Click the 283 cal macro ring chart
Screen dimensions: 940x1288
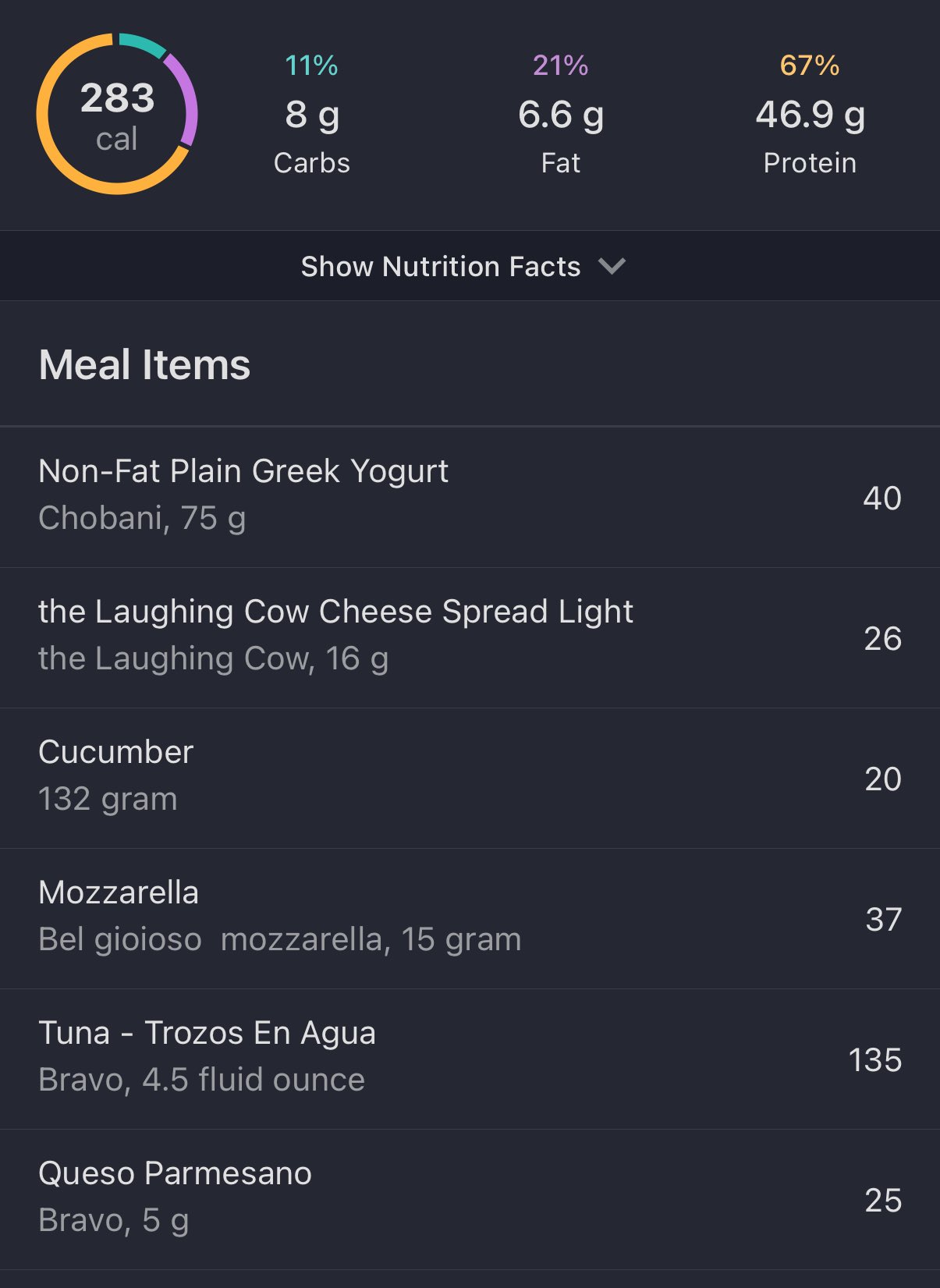coord(117,115)
